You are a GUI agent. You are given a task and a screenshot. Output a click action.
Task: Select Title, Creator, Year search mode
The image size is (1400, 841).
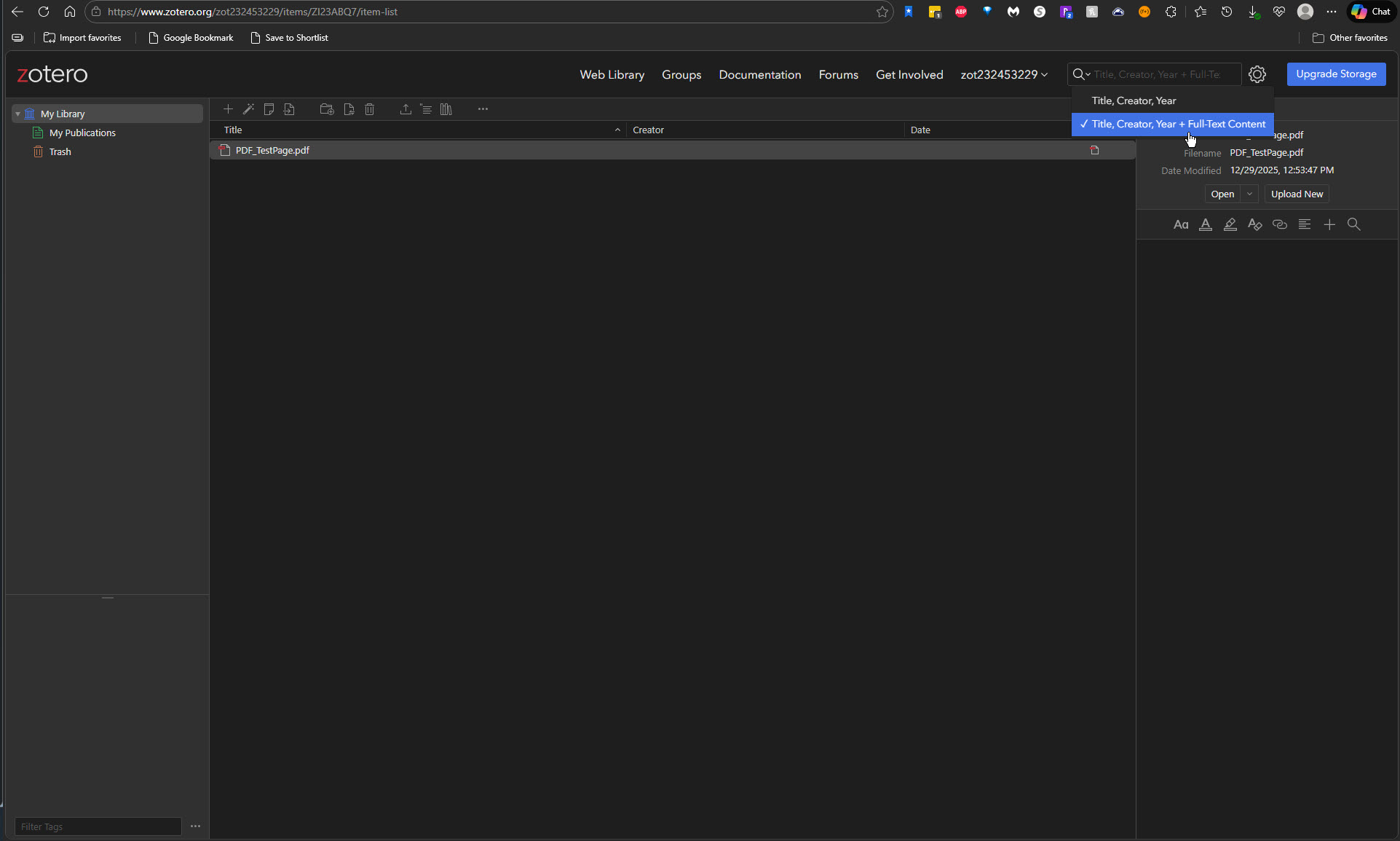1134,100
